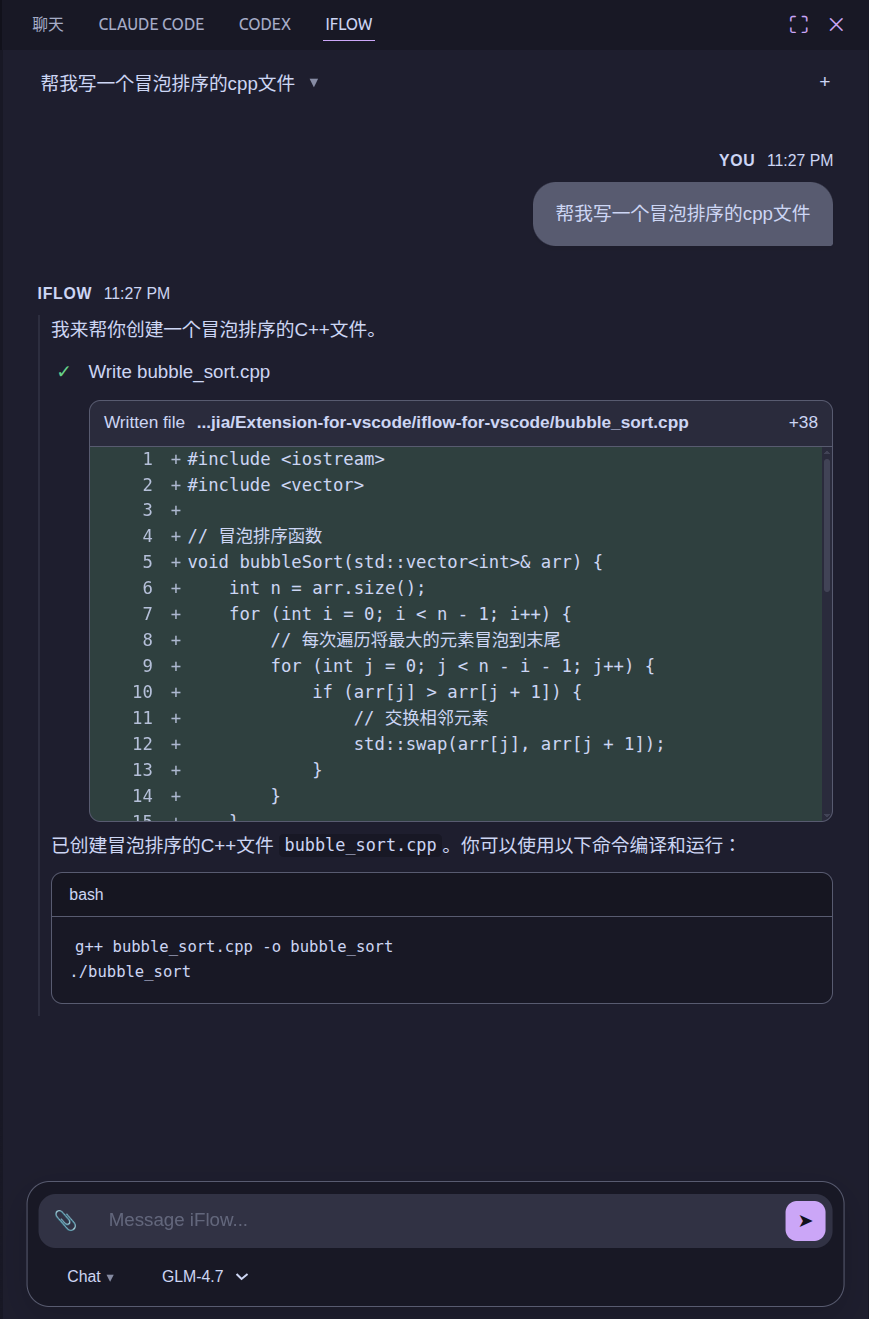Click the code diff vertical scrollbar
This screenshot has width=869, height=1319.
click(827, 525)
